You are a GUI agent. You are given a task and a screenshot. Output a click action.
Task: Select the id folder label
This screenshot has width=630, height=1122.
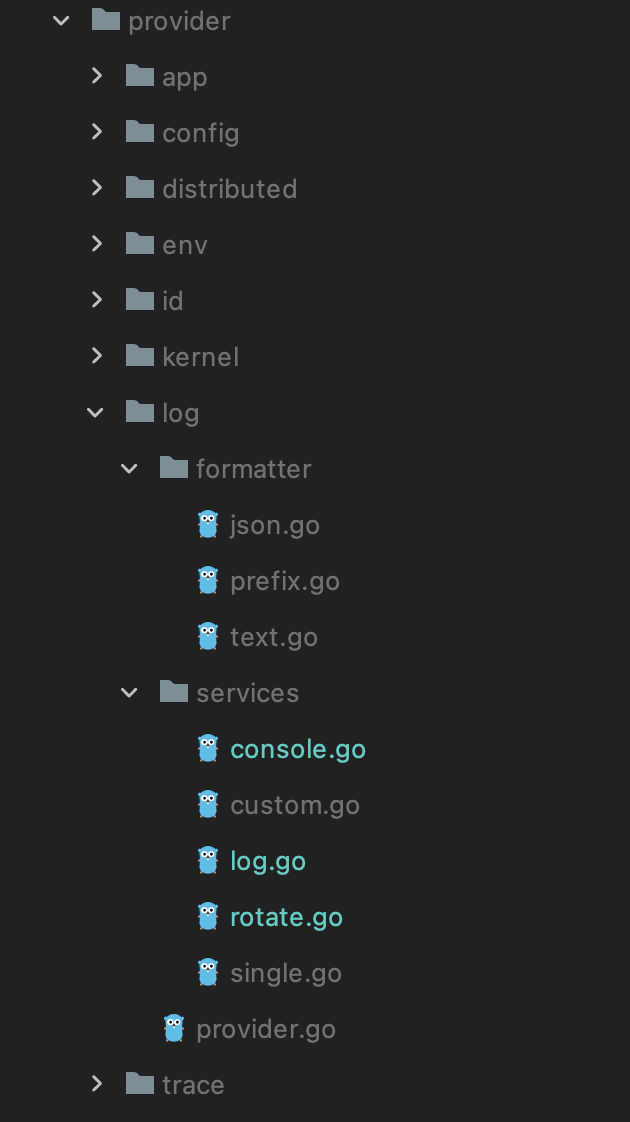173,301
